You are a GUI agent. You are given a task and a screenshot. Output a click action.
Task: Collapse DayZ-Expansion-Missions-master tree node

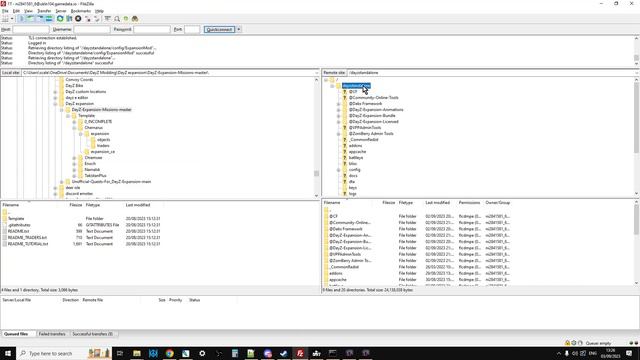click(x=62, y=110)
